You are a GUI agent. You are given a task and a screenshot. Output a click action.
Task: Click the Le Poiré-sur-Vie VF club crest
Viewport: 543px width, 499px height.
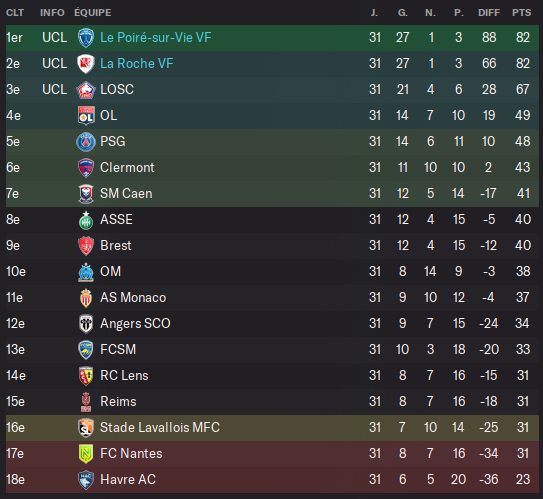pyautogui.click(x=86, y=38)
